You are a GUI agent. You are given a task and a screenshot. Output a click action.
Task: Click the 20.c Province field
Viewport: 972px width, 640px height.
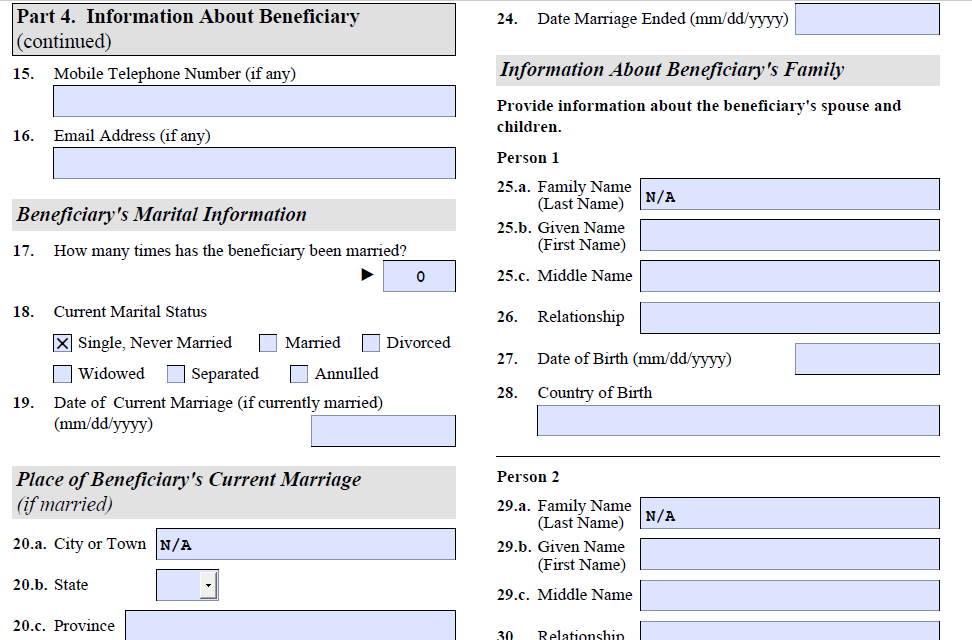[290, 625]
